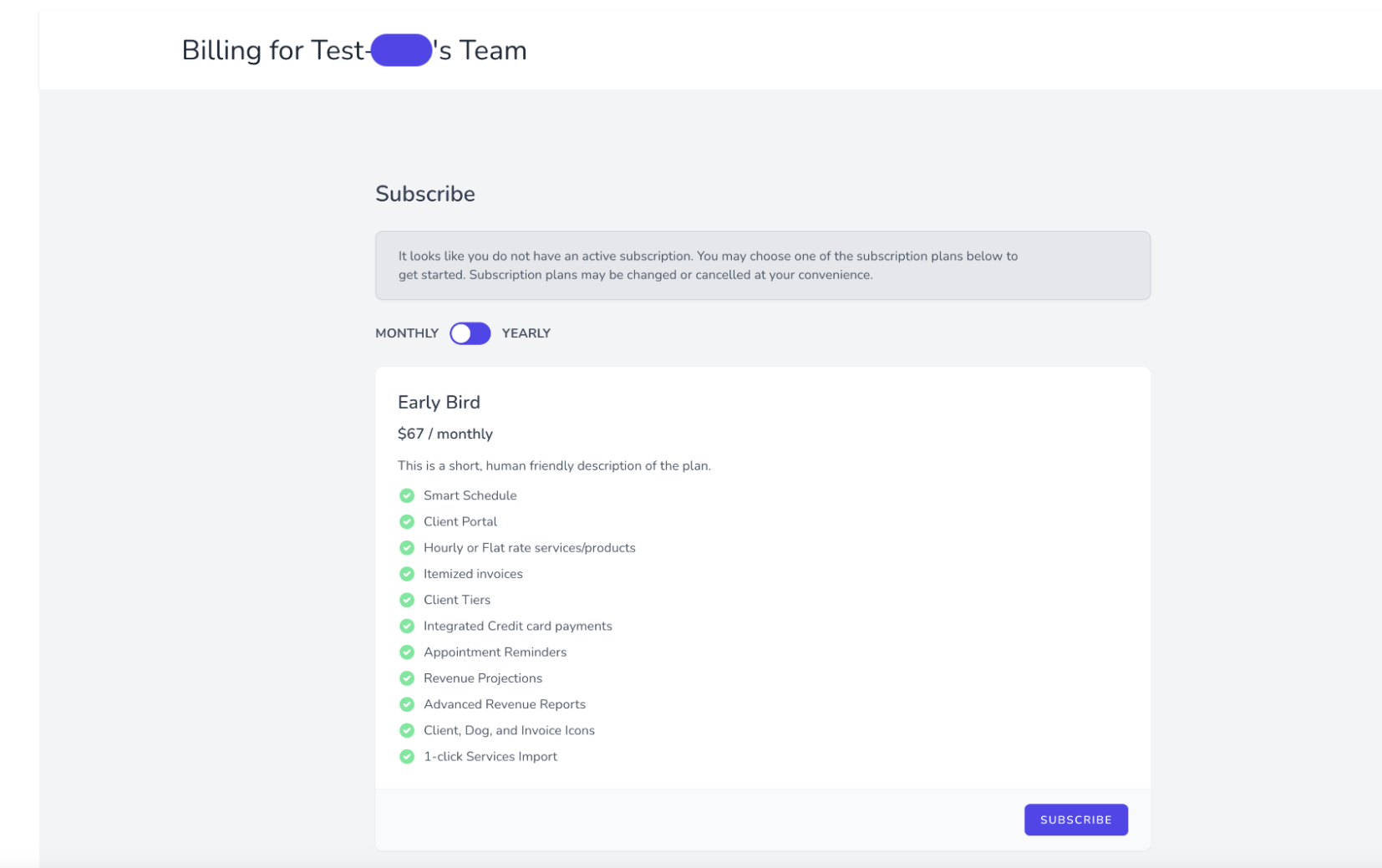Click the '$67 / monthly' price text
Screen dimensions: 1382x868
click(445, 434)
